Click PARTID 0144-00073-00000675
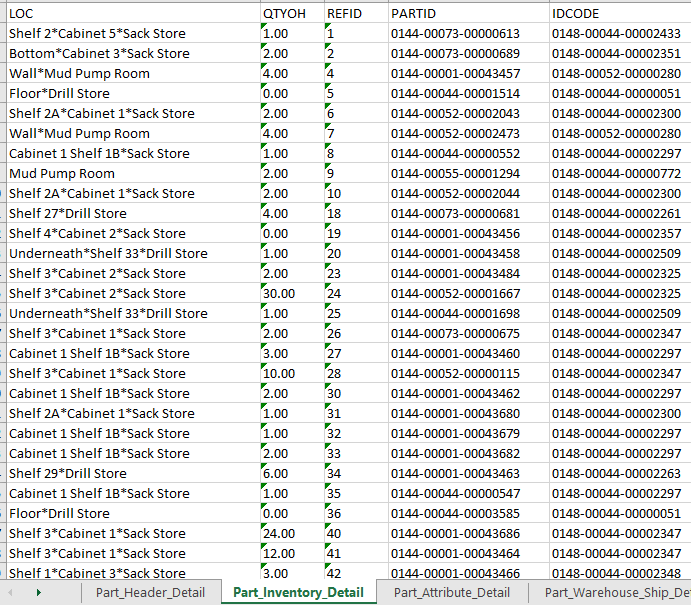The height and width of the screenshot is (605, 691). [x=468, y=333]
